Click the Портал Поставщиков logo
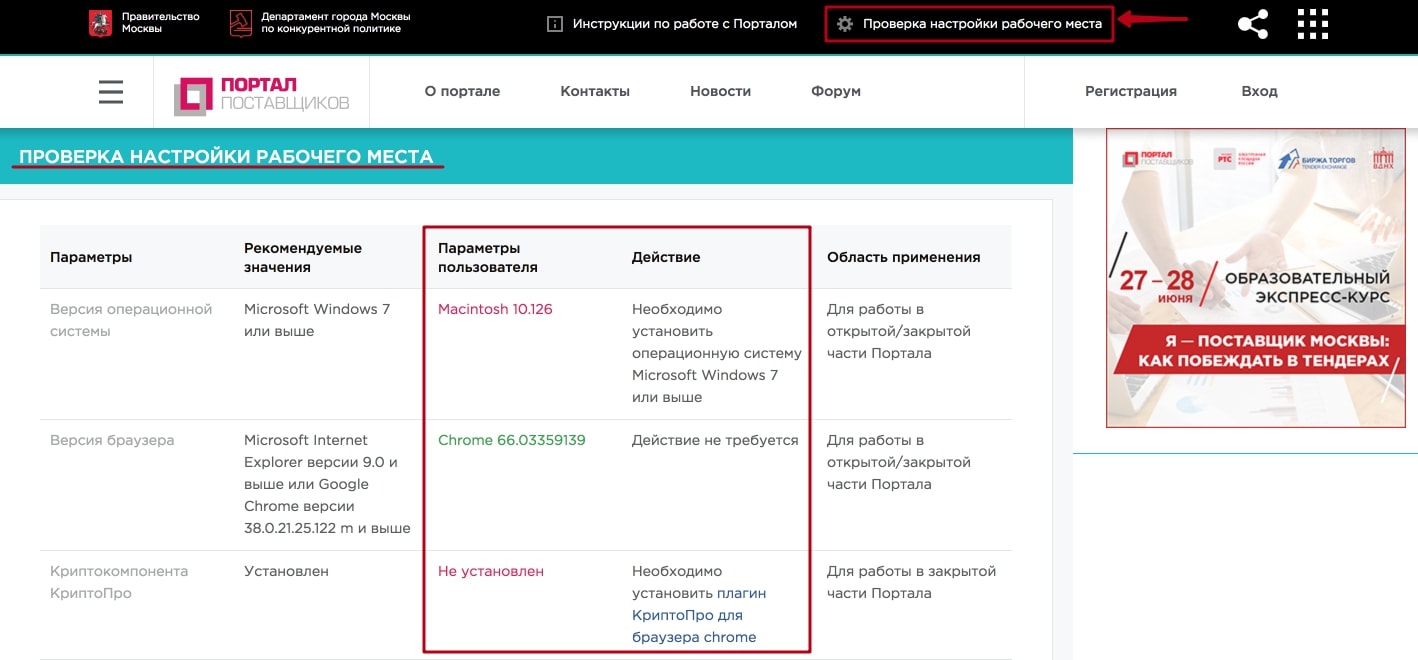 click(x=262, y=93)
